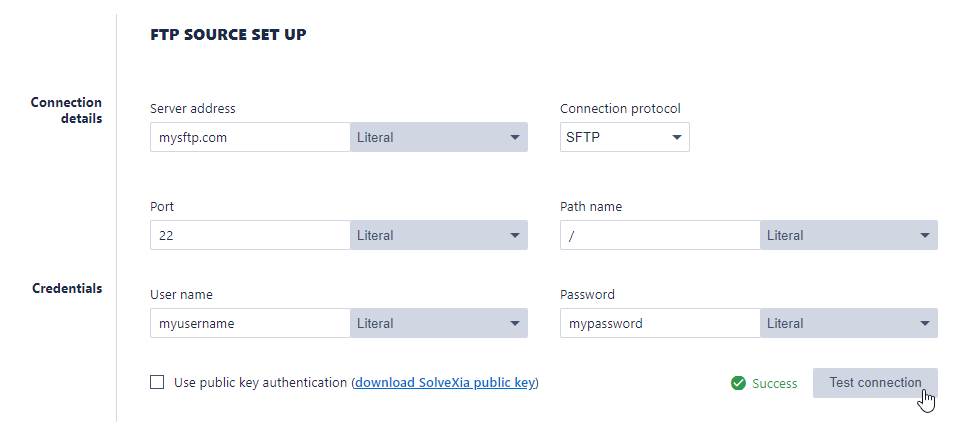The image size is (979, 422).
Task: Follow the download SolveXia public key link
Action: 445,382
